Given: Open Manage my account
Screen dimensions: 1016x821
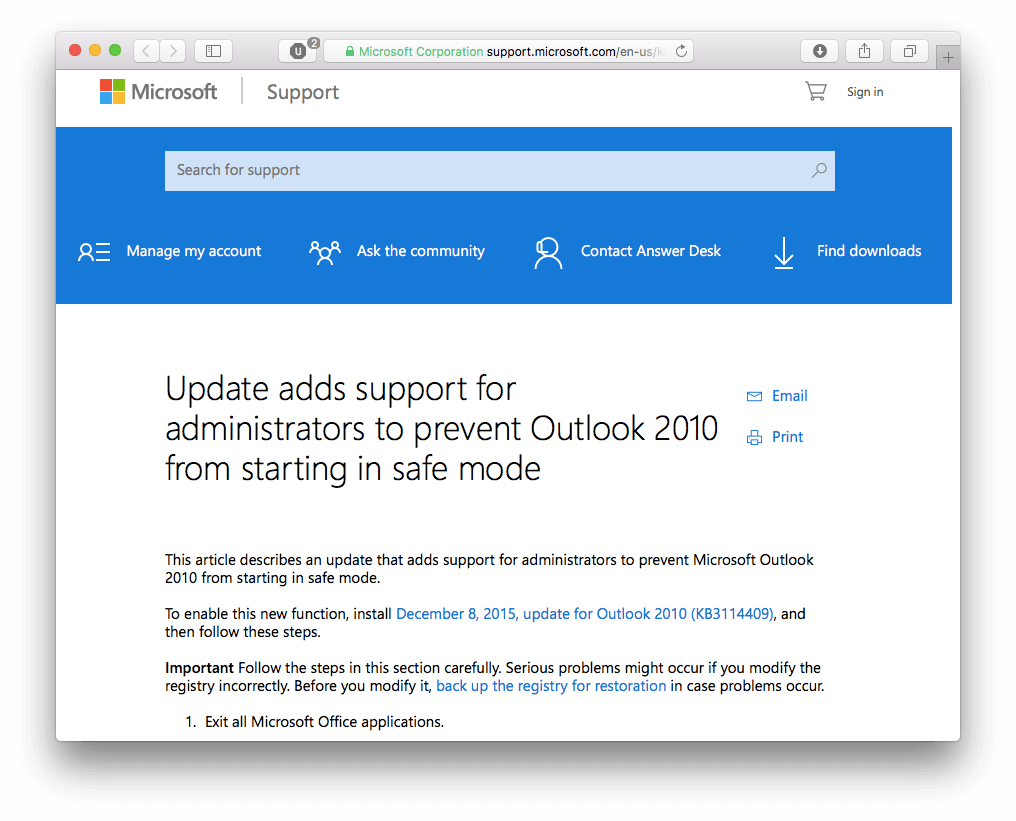Looking at the screenshot, I should tap(194, 251).
